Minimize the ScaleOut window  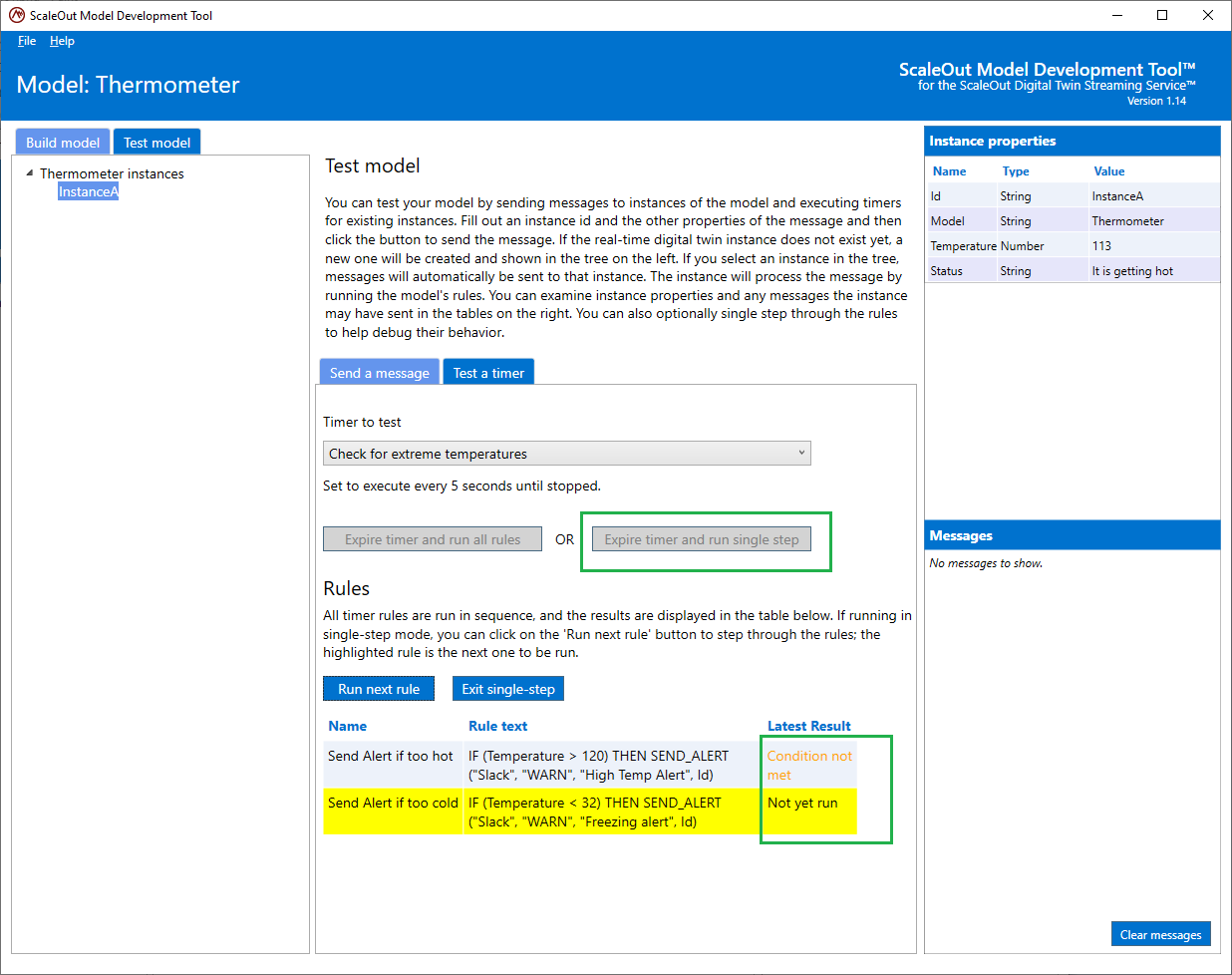click(1116, 15)
